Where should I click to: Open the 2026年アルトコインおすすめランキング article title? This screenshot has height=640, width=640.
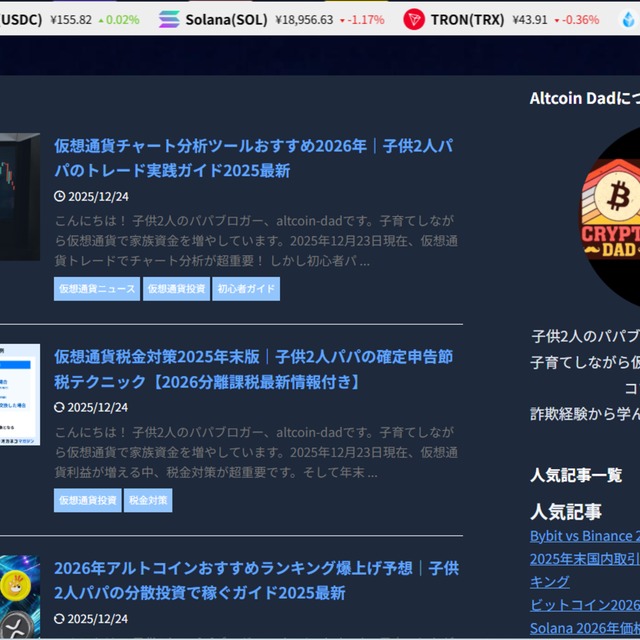(x=256, y=580)
